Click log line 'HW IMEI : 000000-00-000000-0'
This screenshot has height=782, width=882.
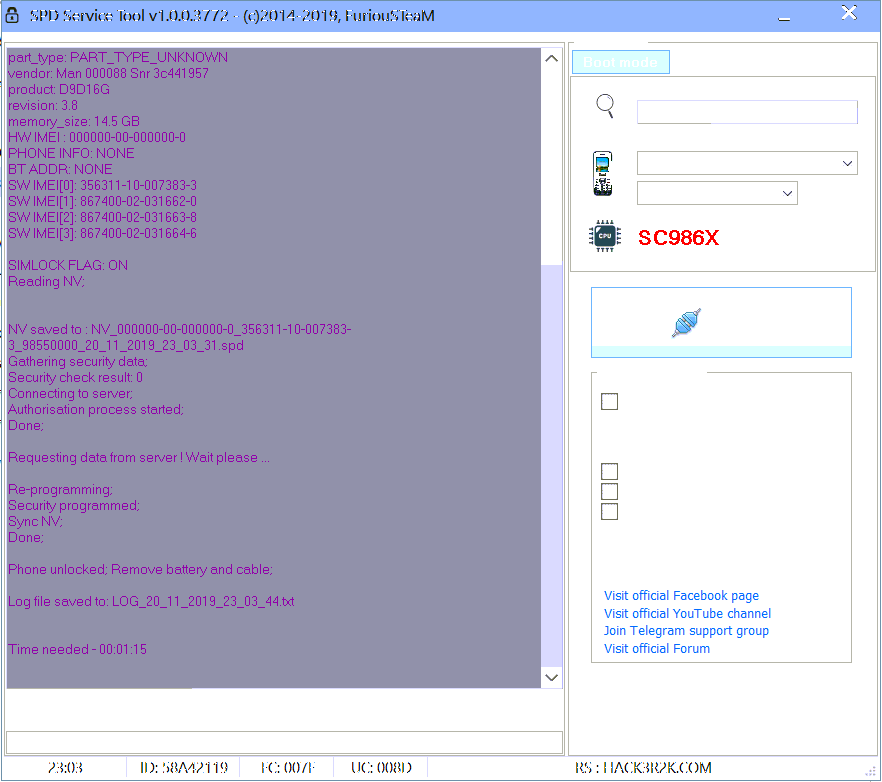click(x=97, y=137)
